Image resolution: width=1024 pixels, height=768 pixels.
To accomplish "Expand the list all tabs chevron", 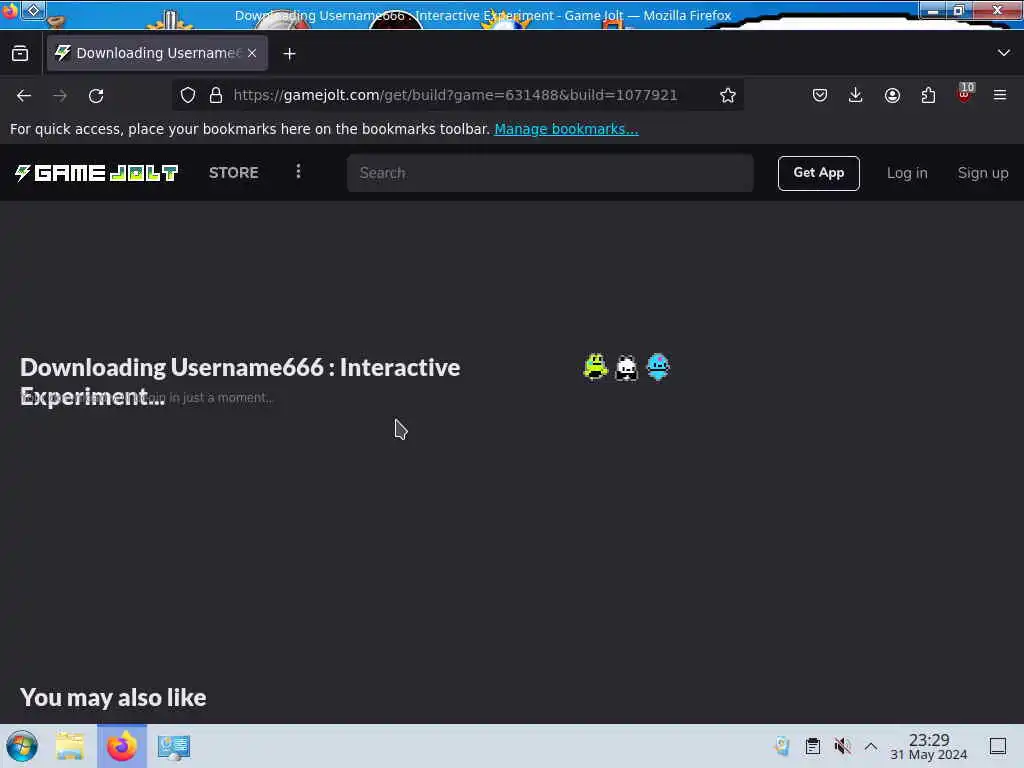I will [1004, 53].
